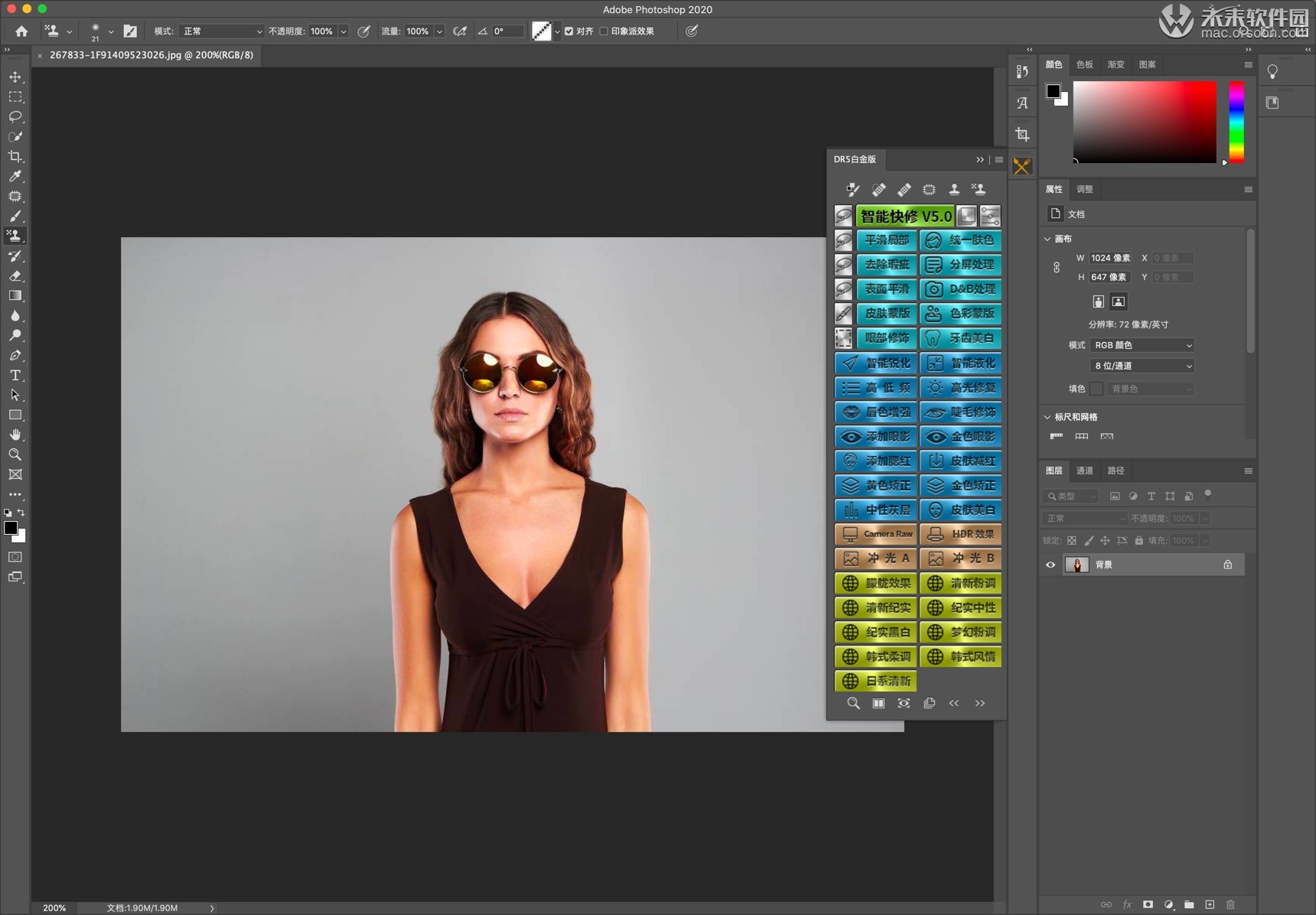This screenshot has width=1316, height=915.
Task: Select the Eyedropper tool
Action: click(15, 177)
